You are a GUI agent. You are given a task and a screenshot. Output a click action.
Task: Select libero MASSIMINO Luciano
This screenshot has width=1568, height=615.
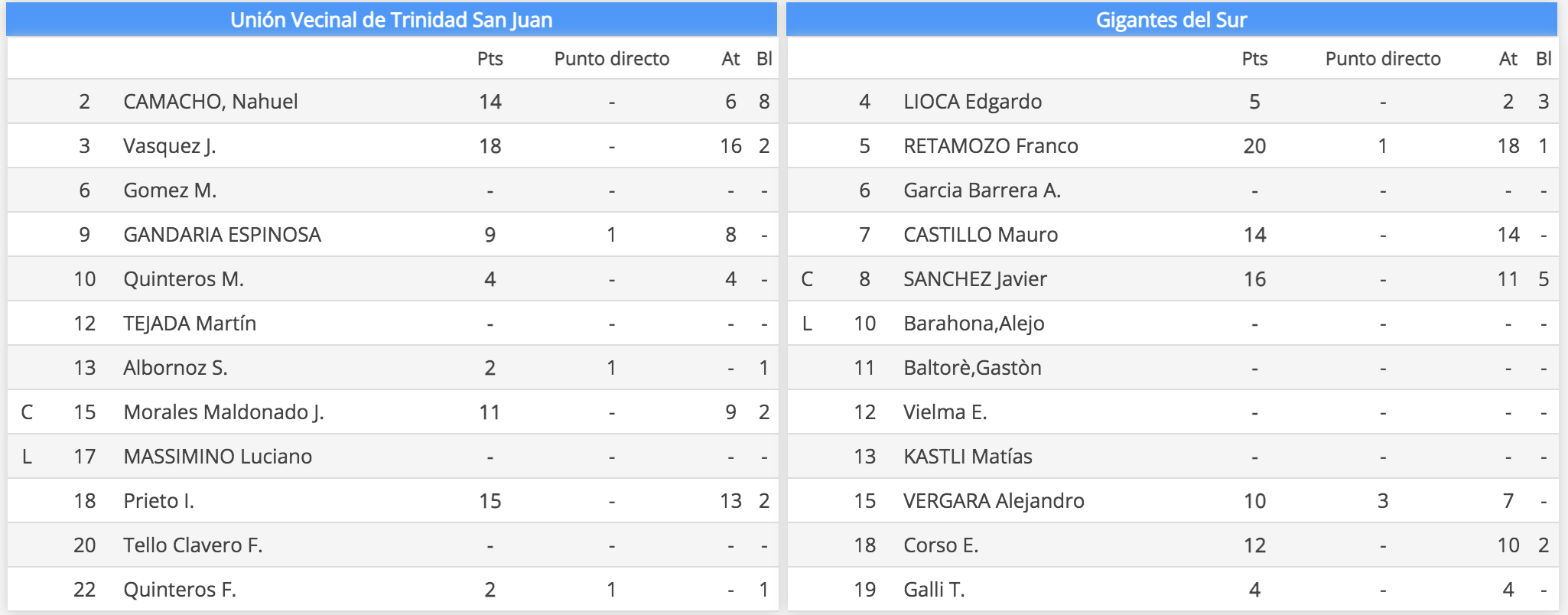pos(217,457)
